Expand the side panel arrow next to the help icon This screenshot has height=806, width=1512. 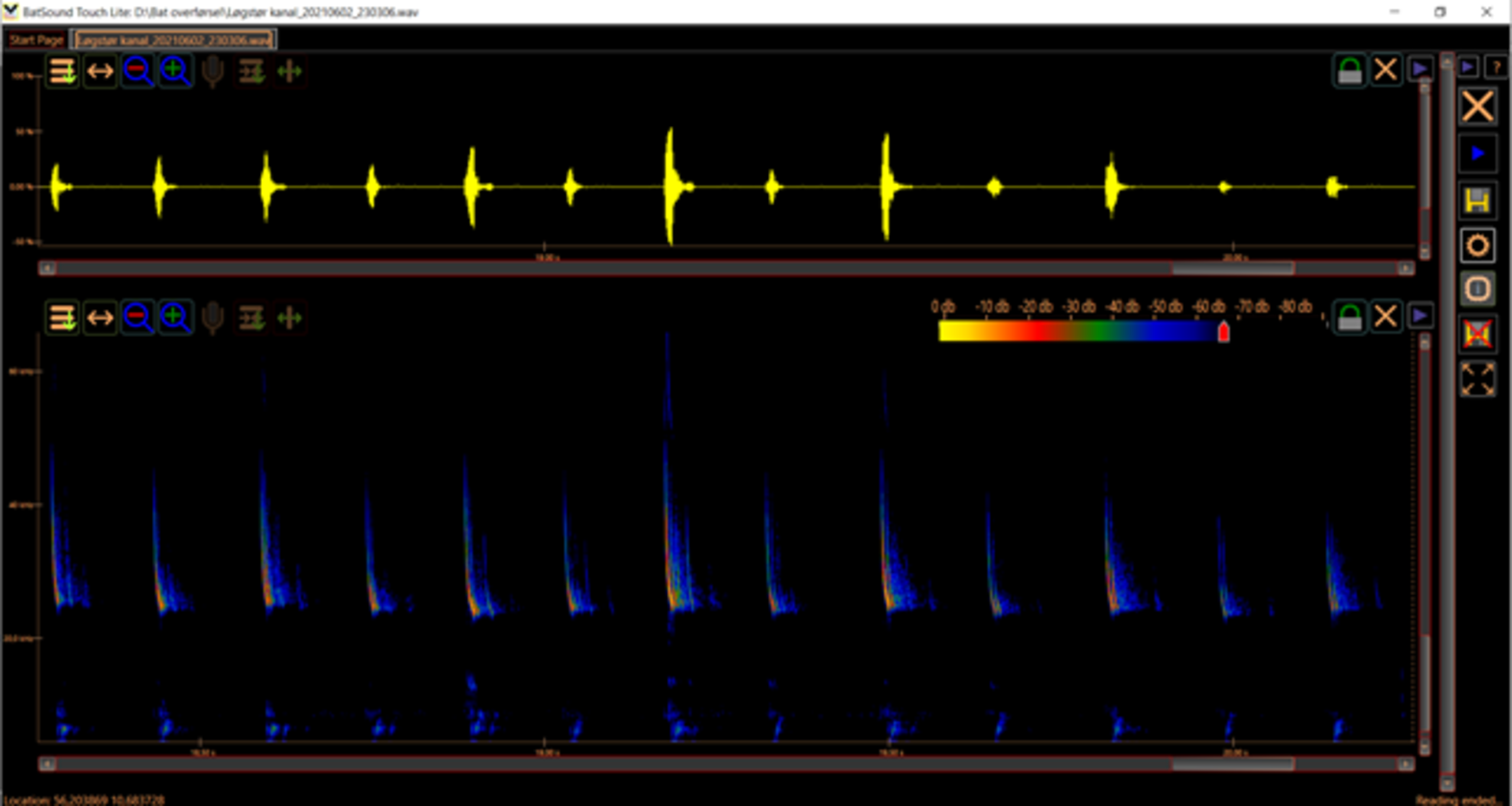(1468, 67)
